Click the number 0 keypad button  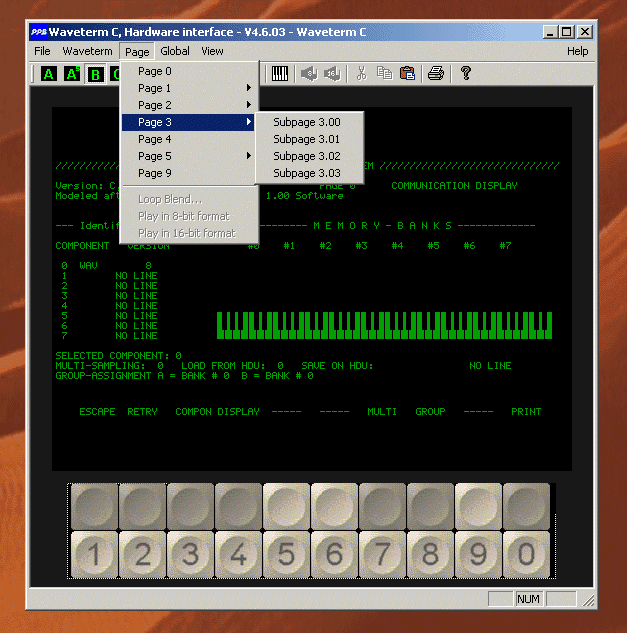[x=526, y=554]
